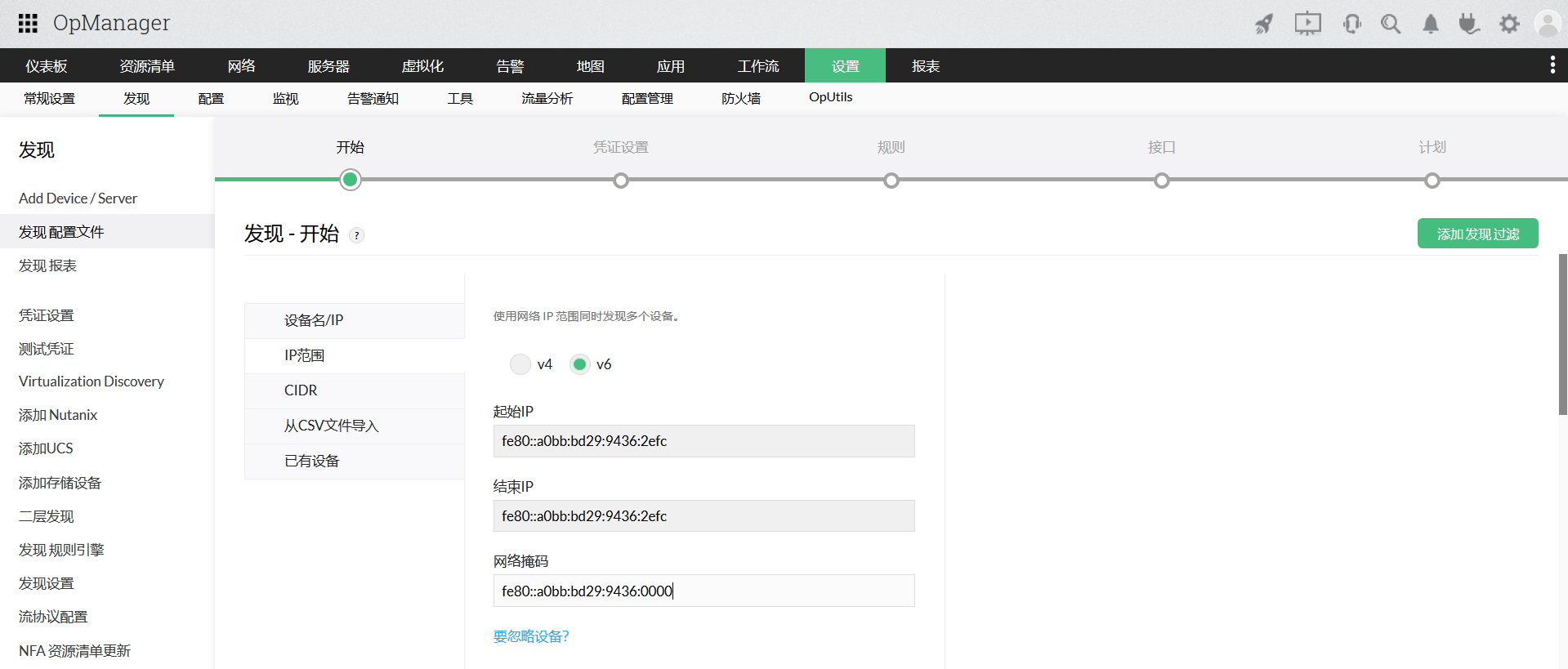Open the 资源清单 main menu
Viewport: 1568px width, 669px height.
(x=147, y=66)
